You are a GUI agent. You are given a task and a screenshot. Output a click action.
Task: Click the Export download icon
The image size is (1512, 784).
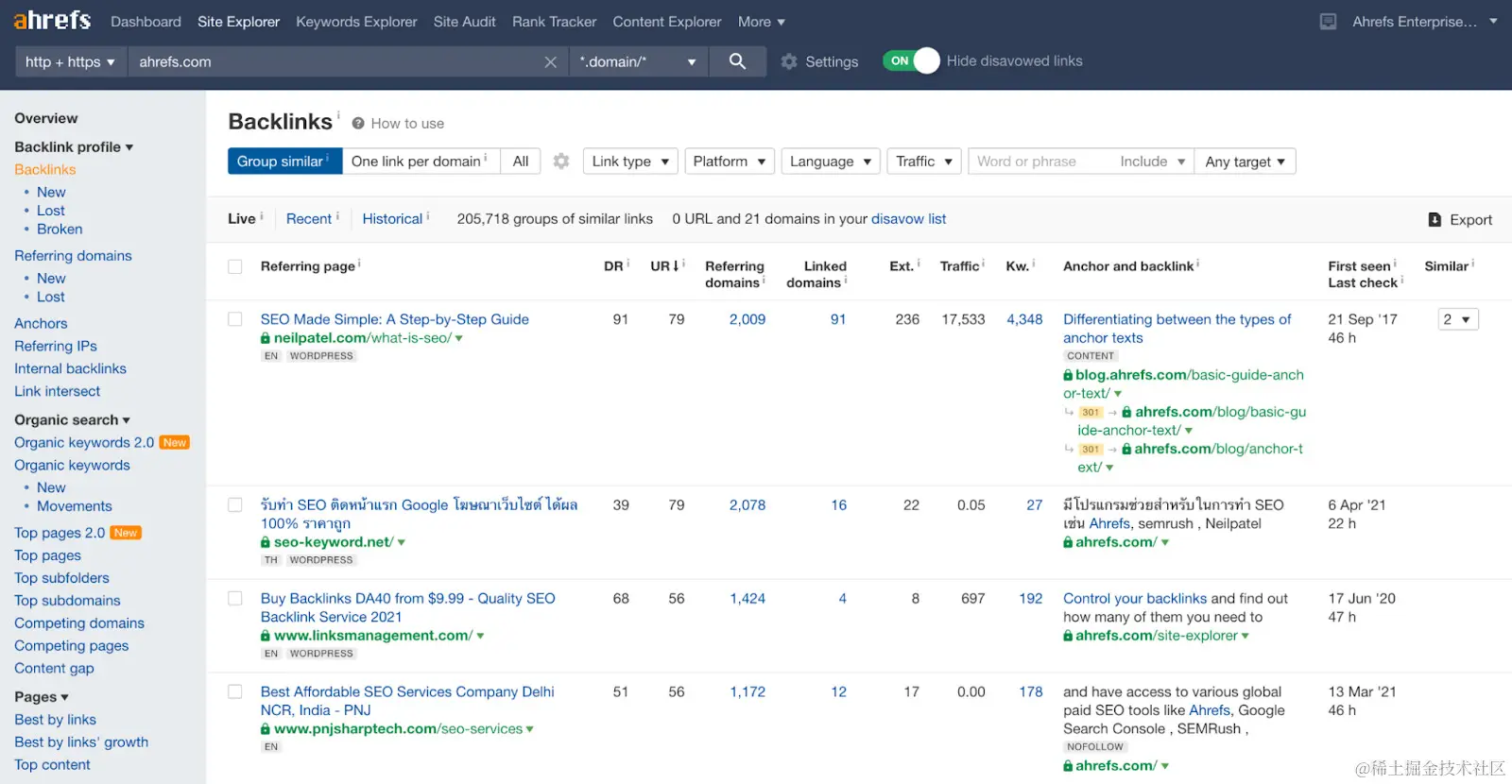(x=1435, y=220)
